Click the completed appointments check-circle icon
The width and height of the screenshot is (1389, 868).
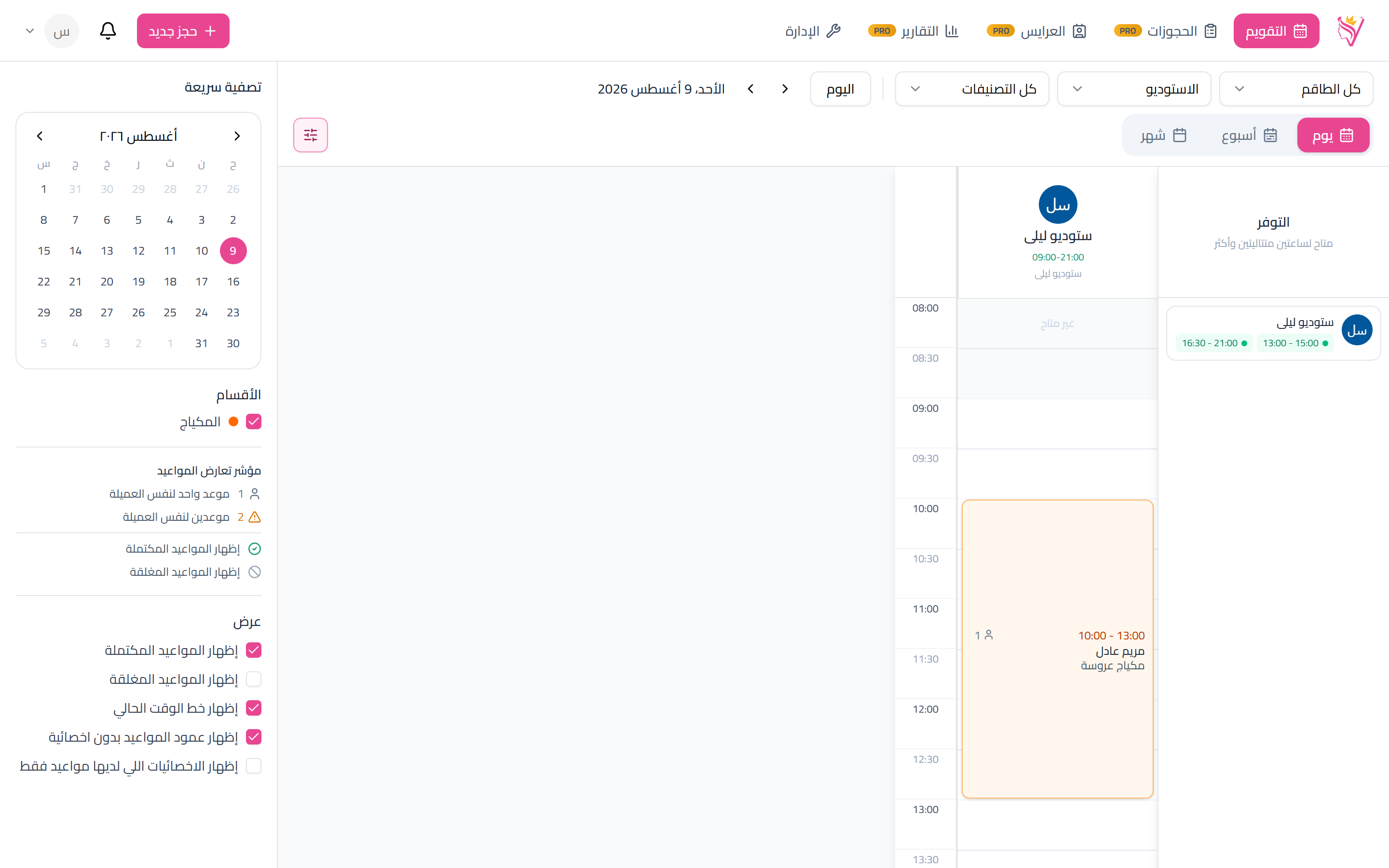tap(255, 549)
